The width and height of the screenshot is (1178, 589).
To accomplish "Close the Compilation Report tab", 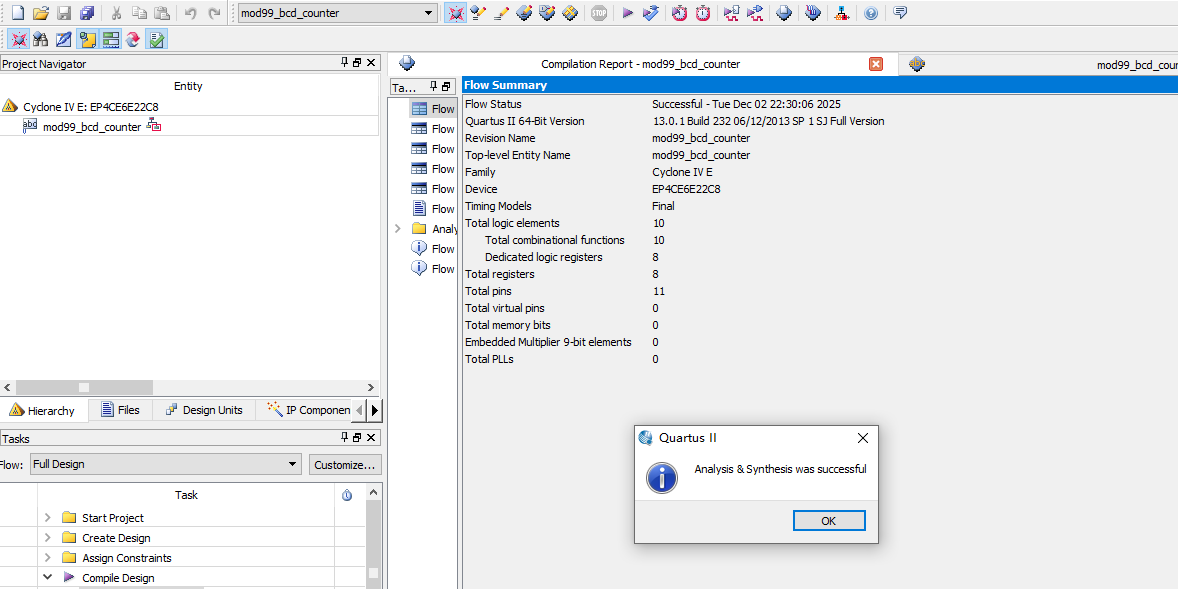I will (x=875, y=64).
